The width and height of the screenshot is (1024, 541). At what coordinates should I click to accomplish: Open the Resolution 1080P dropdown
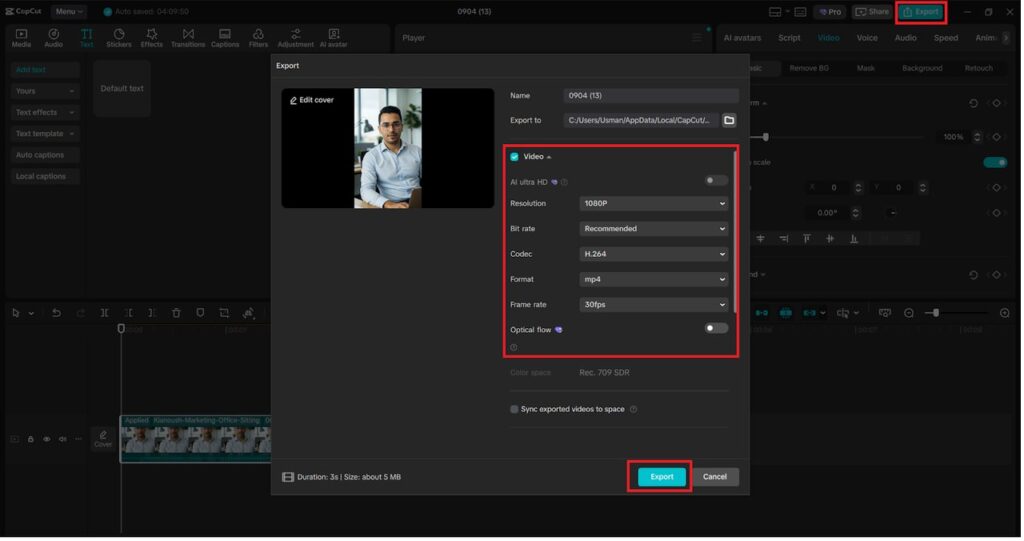pyautogui.click(x=654, y=203)
